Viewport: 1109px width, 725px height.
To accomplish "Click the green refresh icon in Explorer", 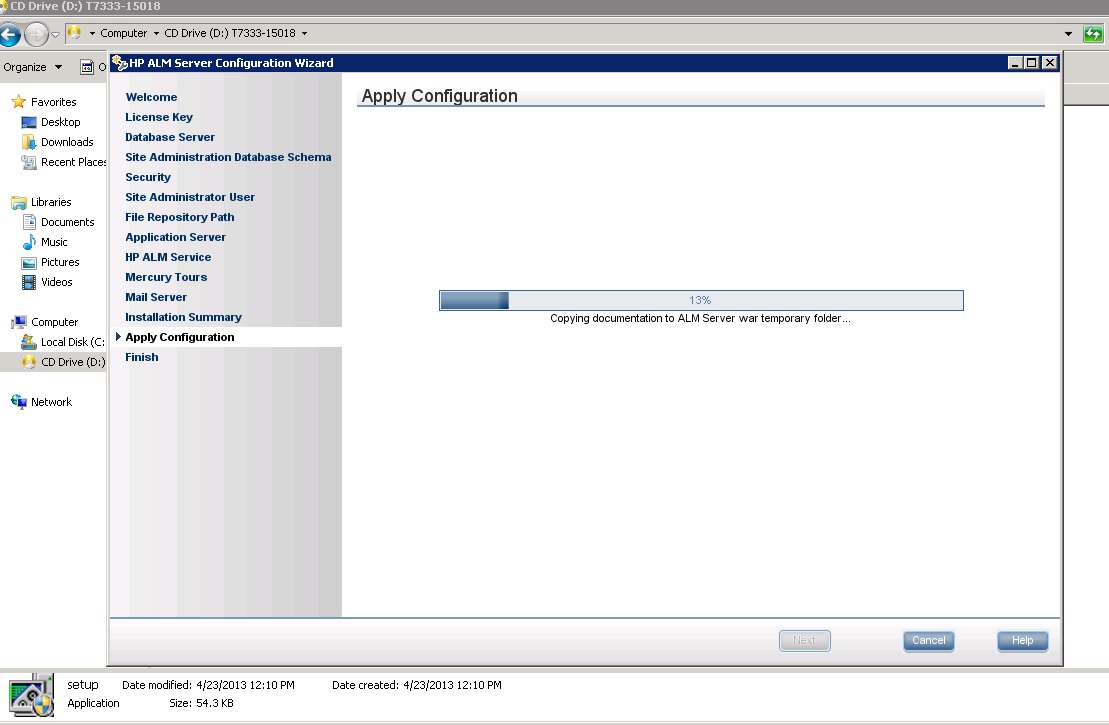I will point(1093,33).
